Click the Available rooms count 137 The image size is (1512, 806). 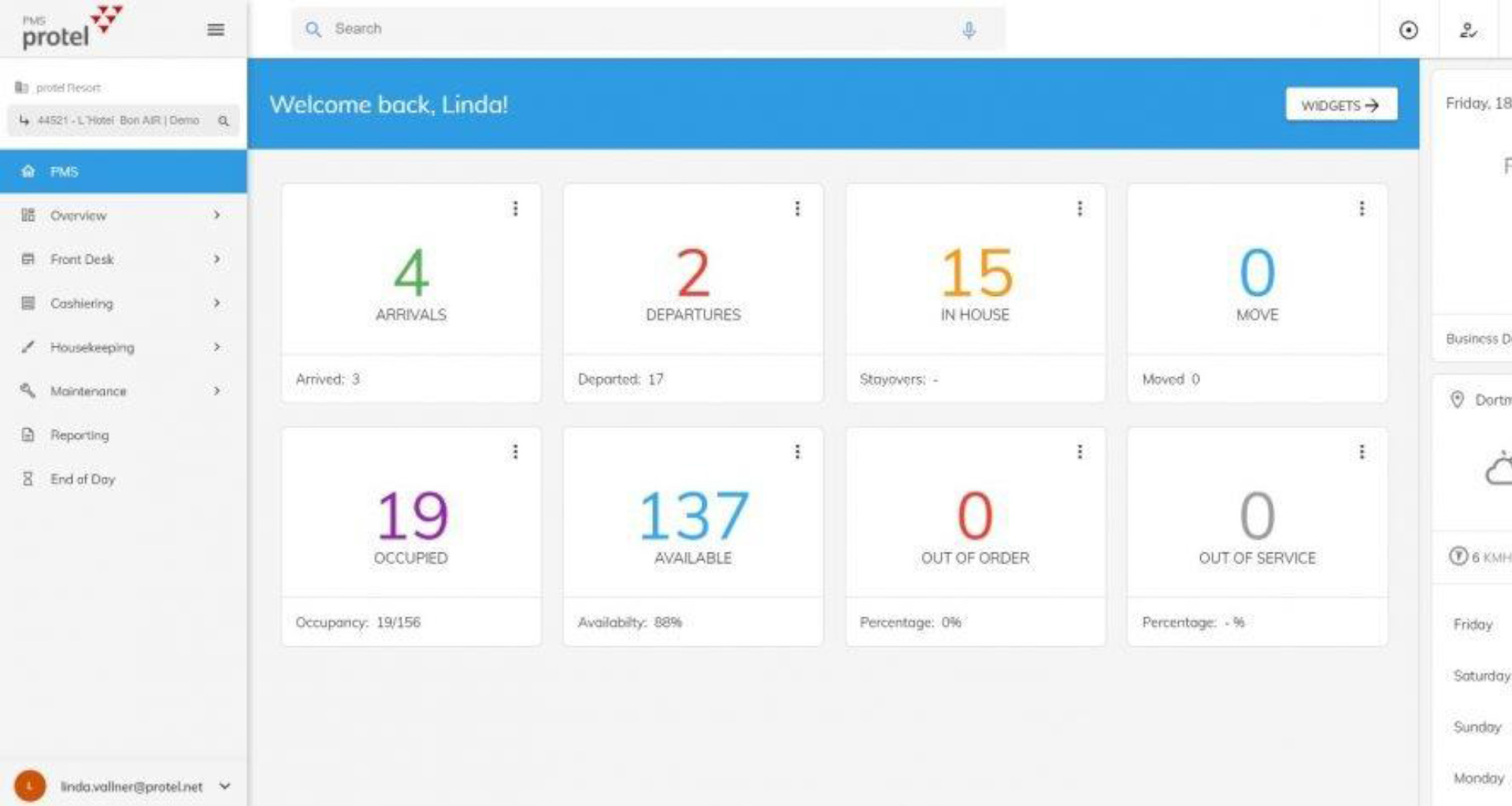click(693, 516)
